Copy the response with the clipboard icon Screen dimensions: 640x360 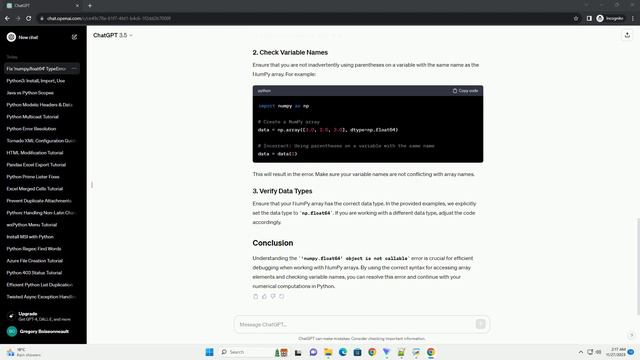point(256,296)
